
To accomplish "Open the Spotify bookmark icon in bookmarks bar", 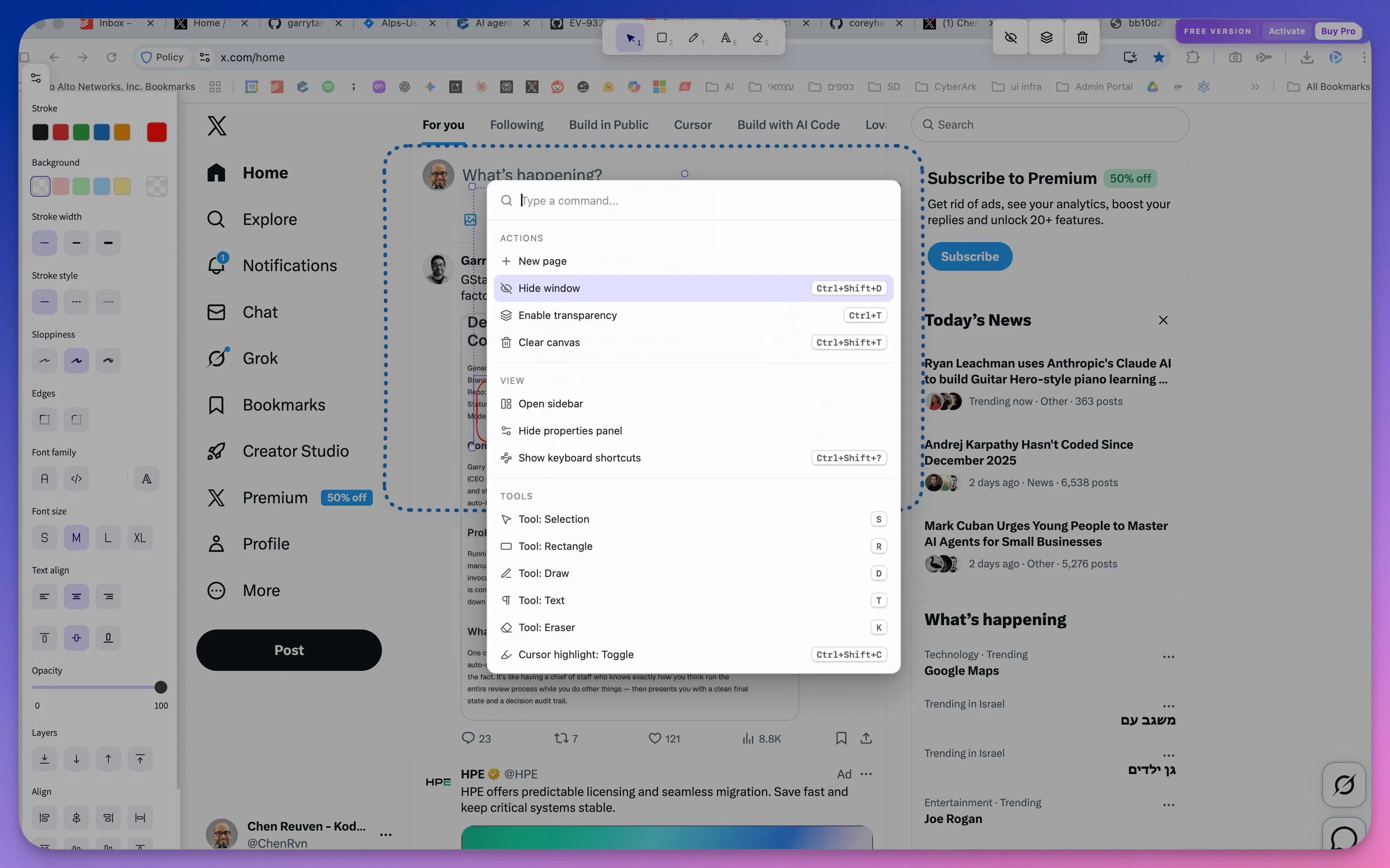I will (328, 87).
